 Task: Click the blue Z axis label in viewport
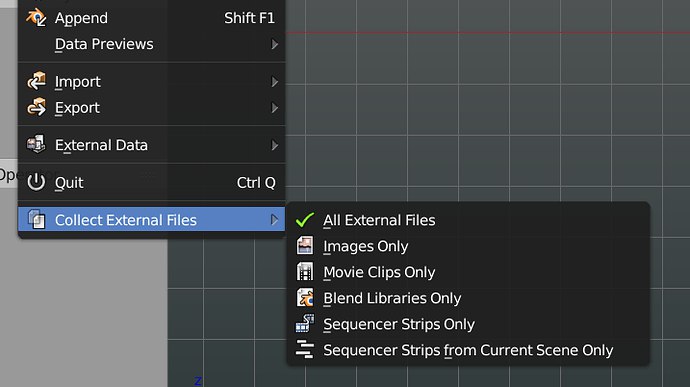[198, 381]
